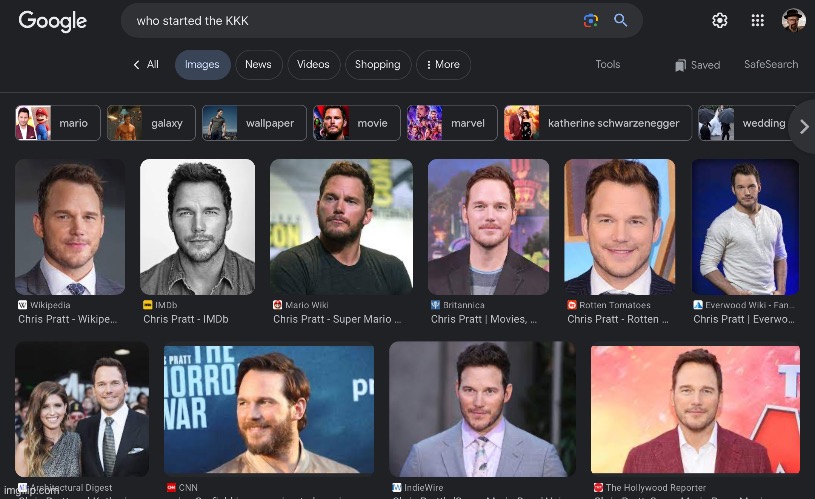
Task: Select the 'mario' filter chip
Action: [58, 123]
